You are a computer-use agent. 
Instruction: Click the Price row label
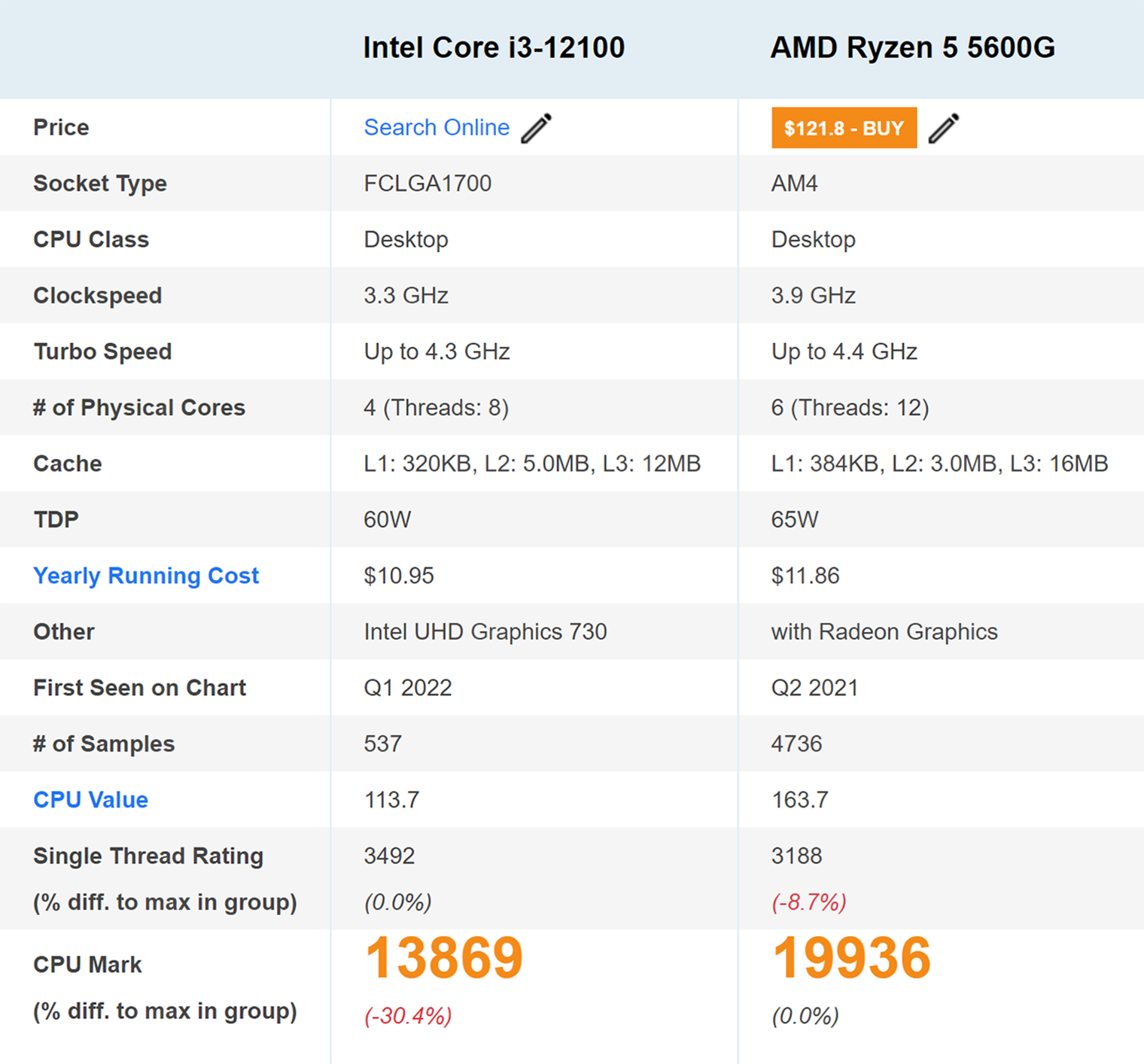(61, 127)
